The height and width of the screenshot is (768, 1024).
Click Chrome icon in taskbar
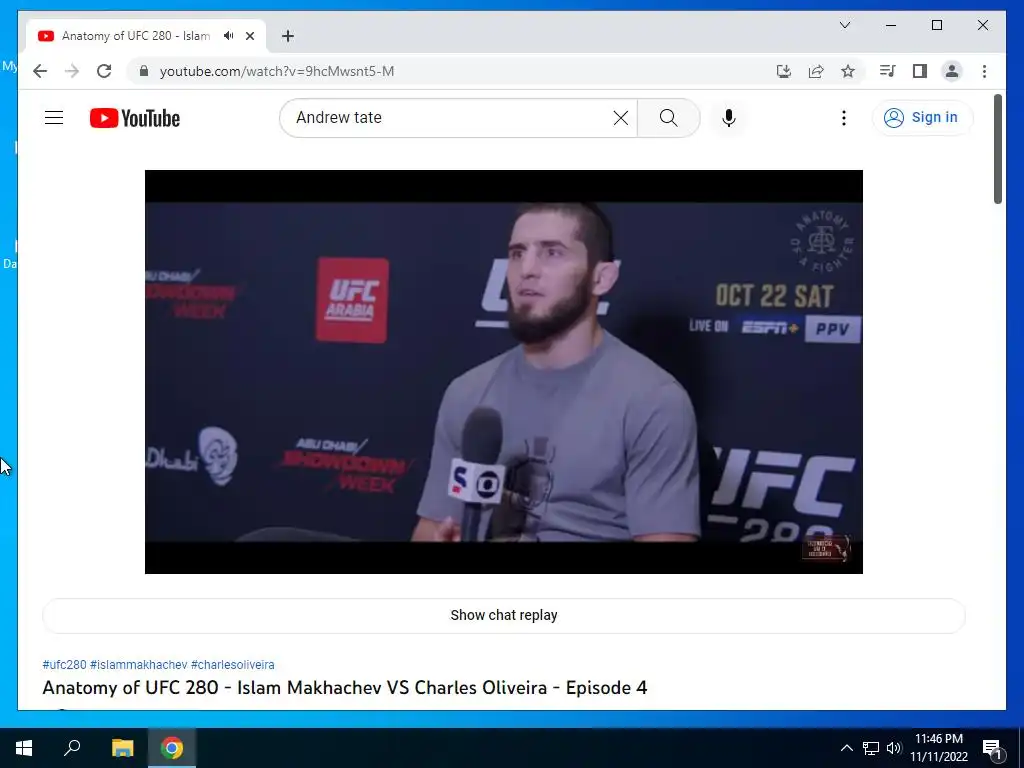(172, 748)
